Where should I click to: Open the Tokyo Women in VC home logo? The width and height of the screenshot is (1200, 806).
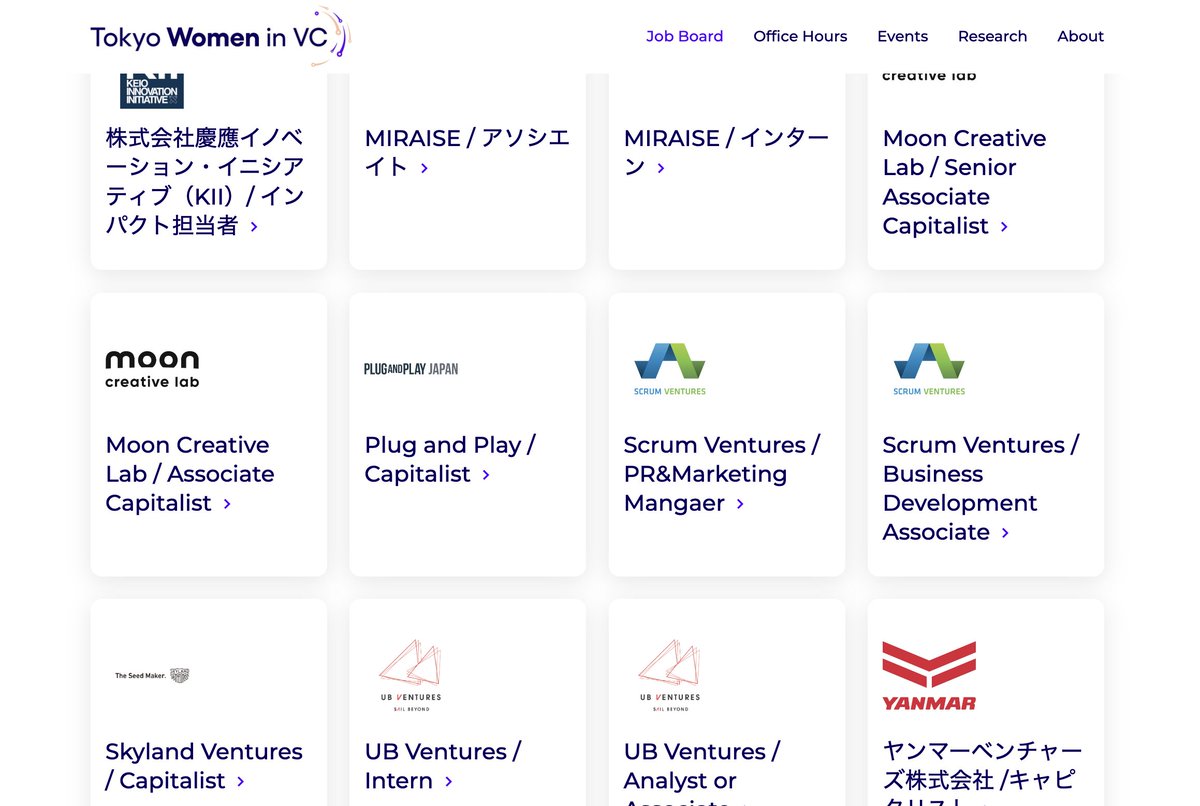pos(220,37)
